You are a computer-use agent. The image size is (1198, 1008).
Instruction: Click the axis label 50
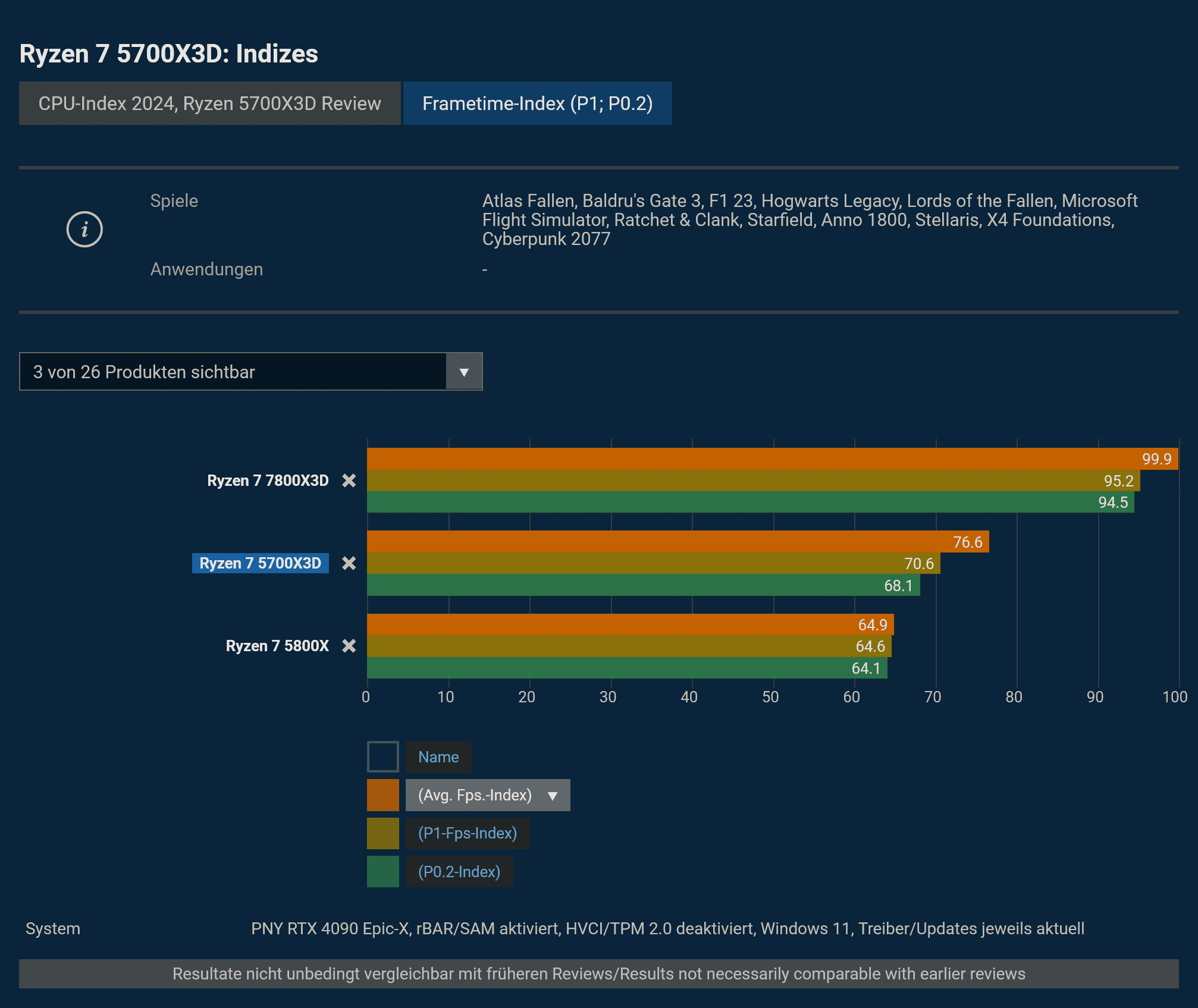[770, 697]
